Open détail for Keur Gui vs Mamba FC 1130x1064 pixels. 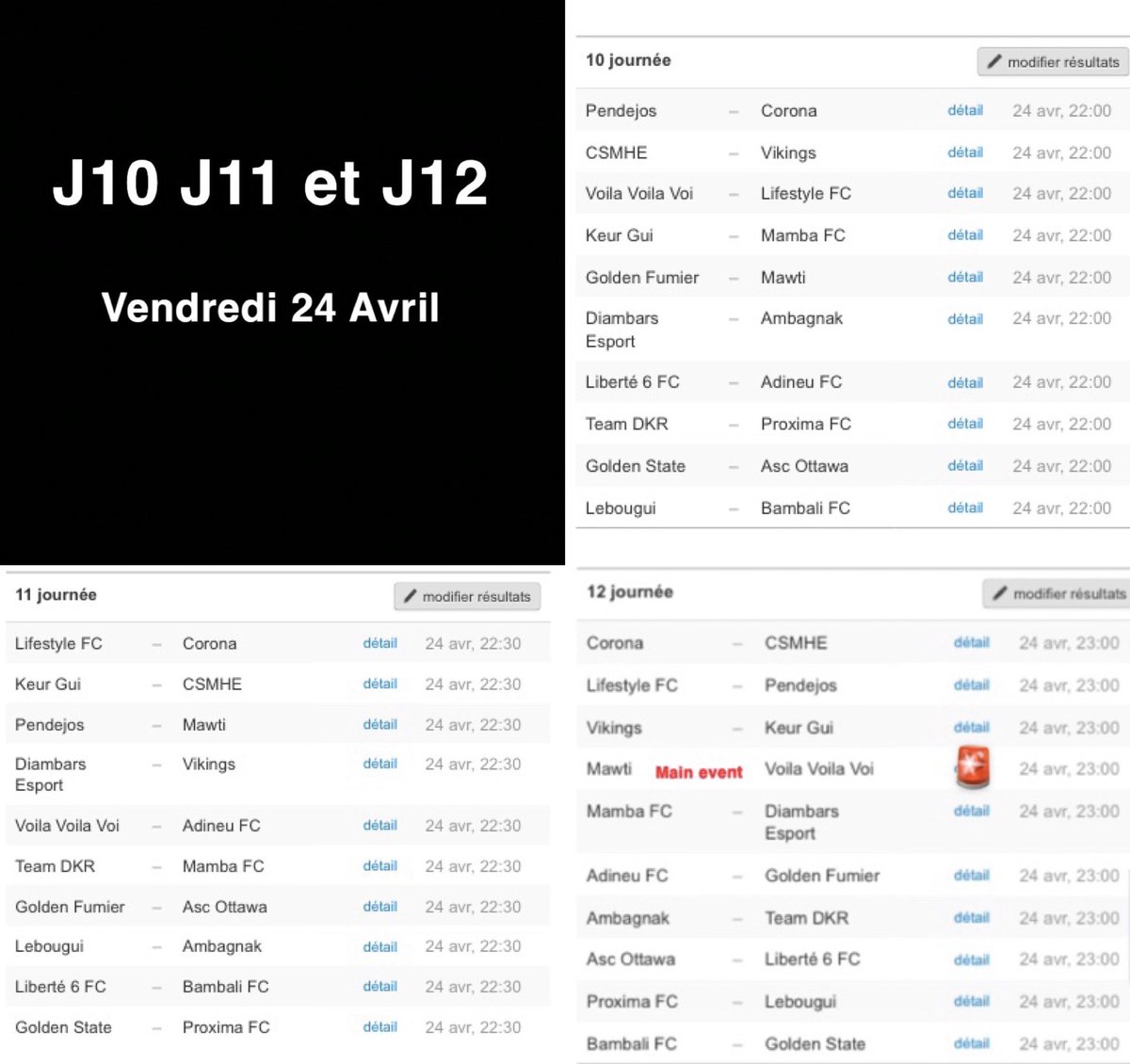click(x=965, y=234)
